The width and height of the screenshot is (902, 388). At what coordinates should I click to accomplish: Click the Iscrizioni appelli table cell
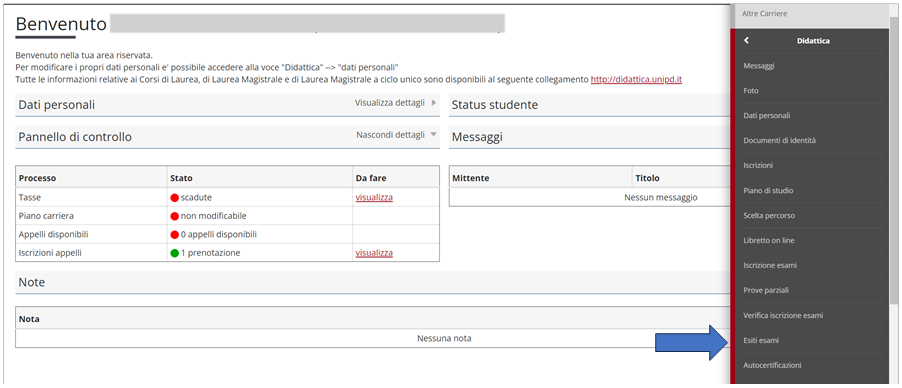click(91, 253)
